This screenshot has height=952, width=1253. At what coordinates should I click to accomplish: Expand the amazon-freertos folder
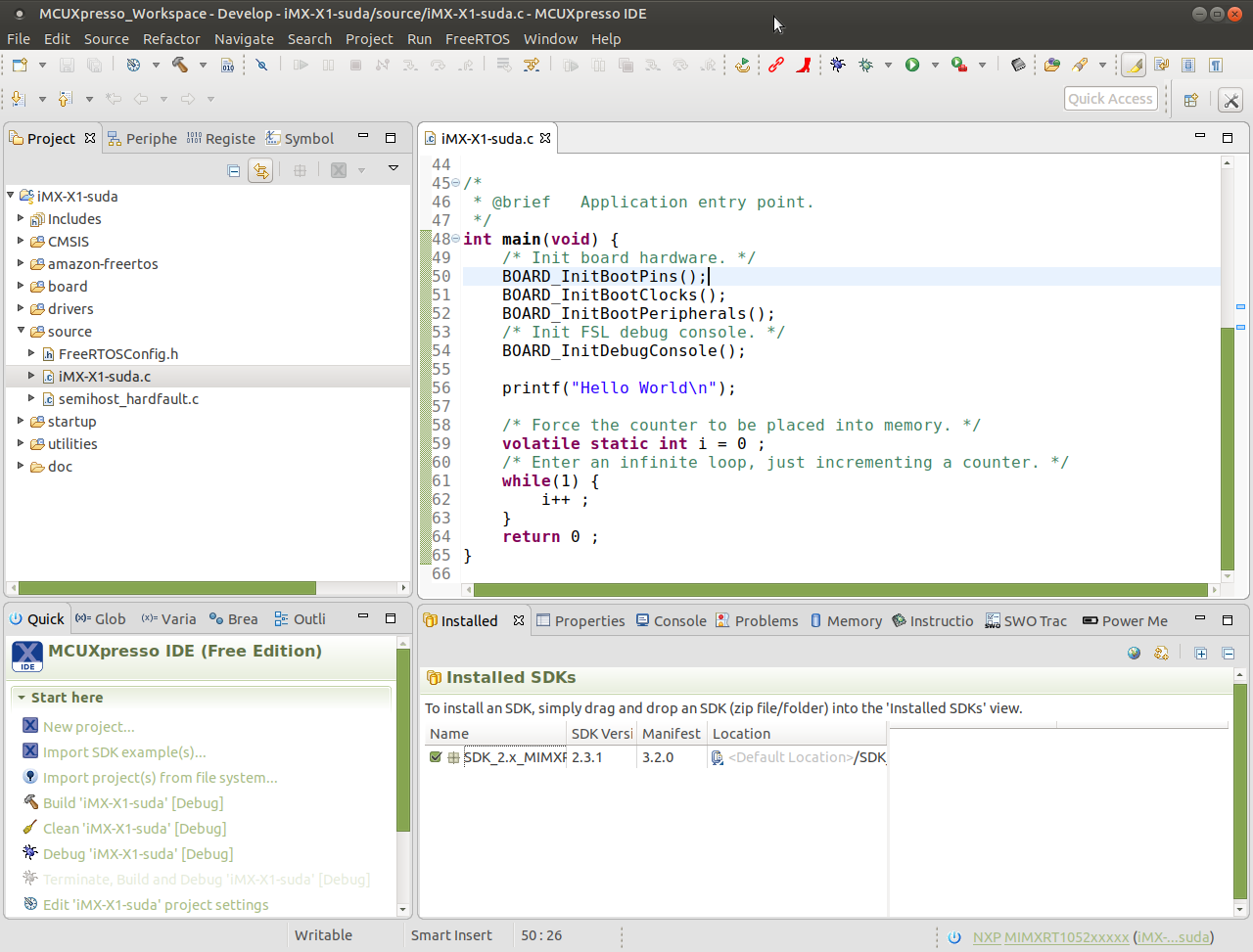click(x=21, y=263)
